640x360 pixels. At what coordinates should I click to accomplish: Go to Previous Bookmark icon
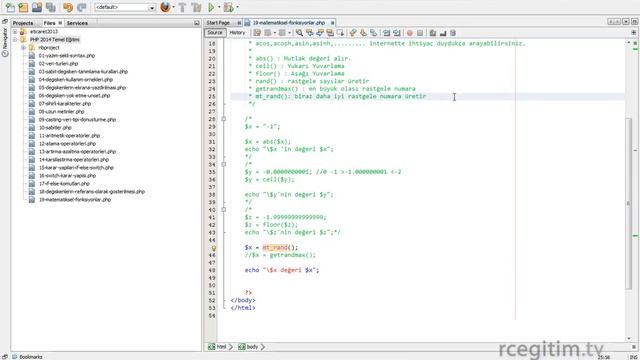pos(353,33)
